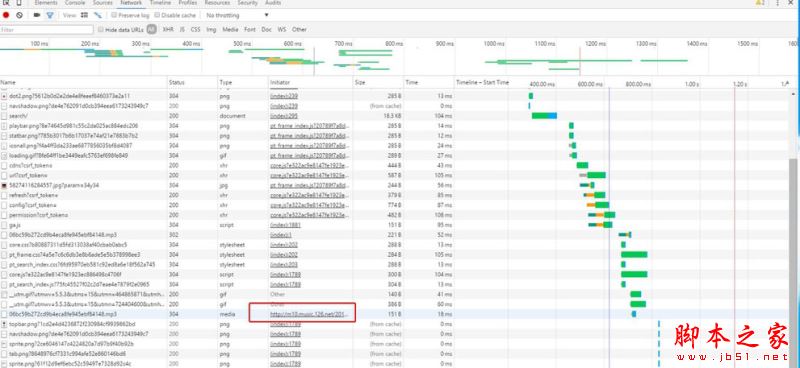Focus the Filter text input
The height and width of the screenshot is (368, 800).
coord(47,30)
